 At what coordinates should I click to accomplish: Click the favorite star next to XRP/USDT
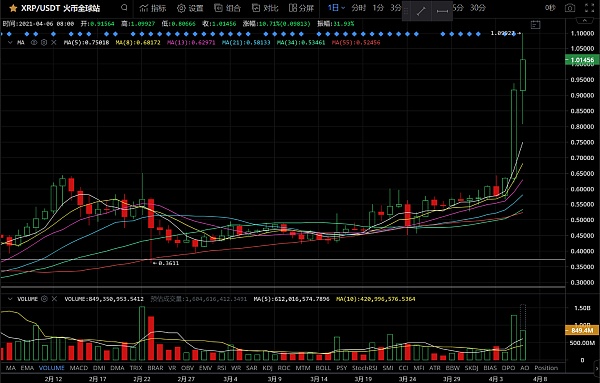(x=13, y=8)
